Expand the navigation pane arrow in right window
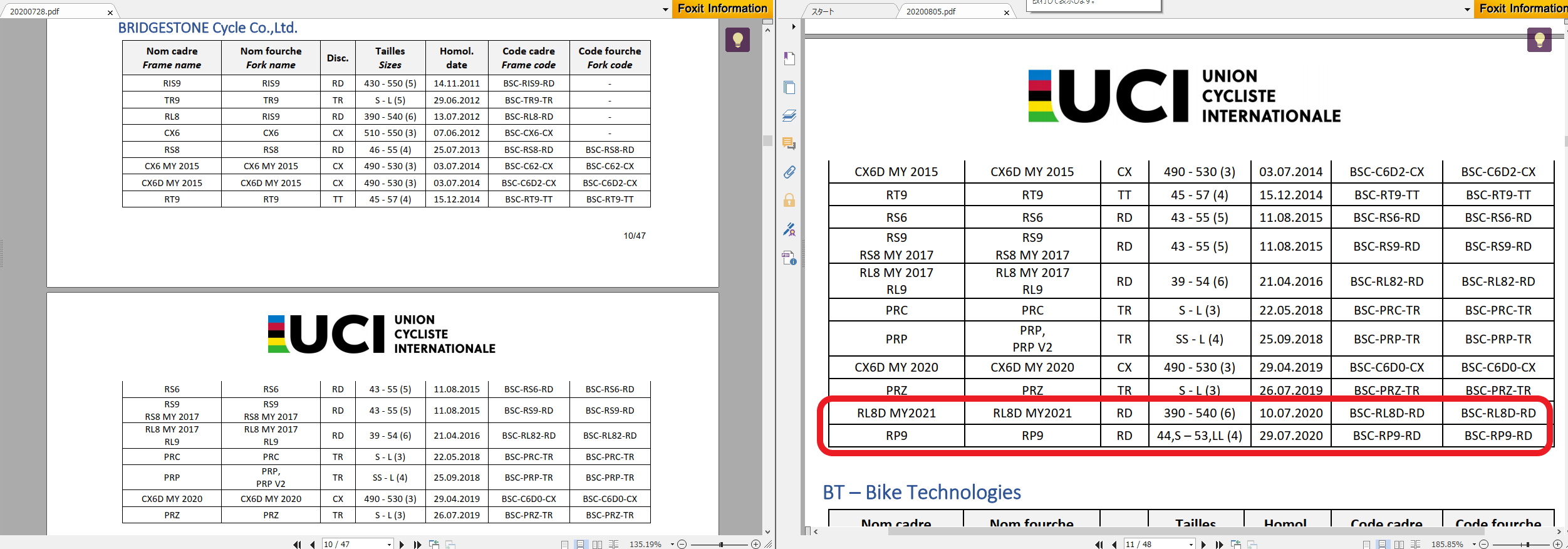1568x549 pixels. point(793,26)
